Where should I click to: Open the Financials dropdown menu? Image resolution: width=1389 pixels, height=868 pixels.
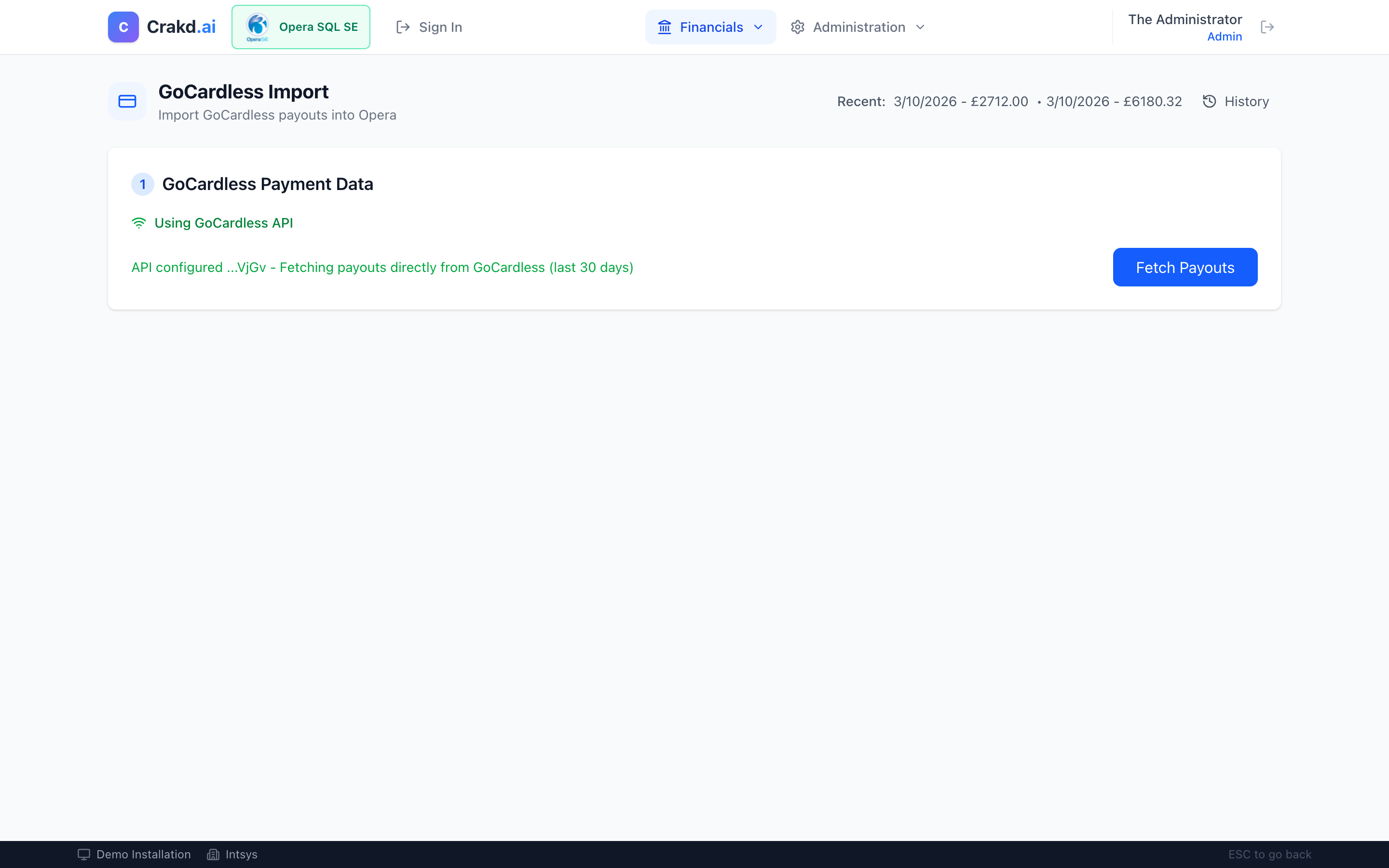pos(710,27)
